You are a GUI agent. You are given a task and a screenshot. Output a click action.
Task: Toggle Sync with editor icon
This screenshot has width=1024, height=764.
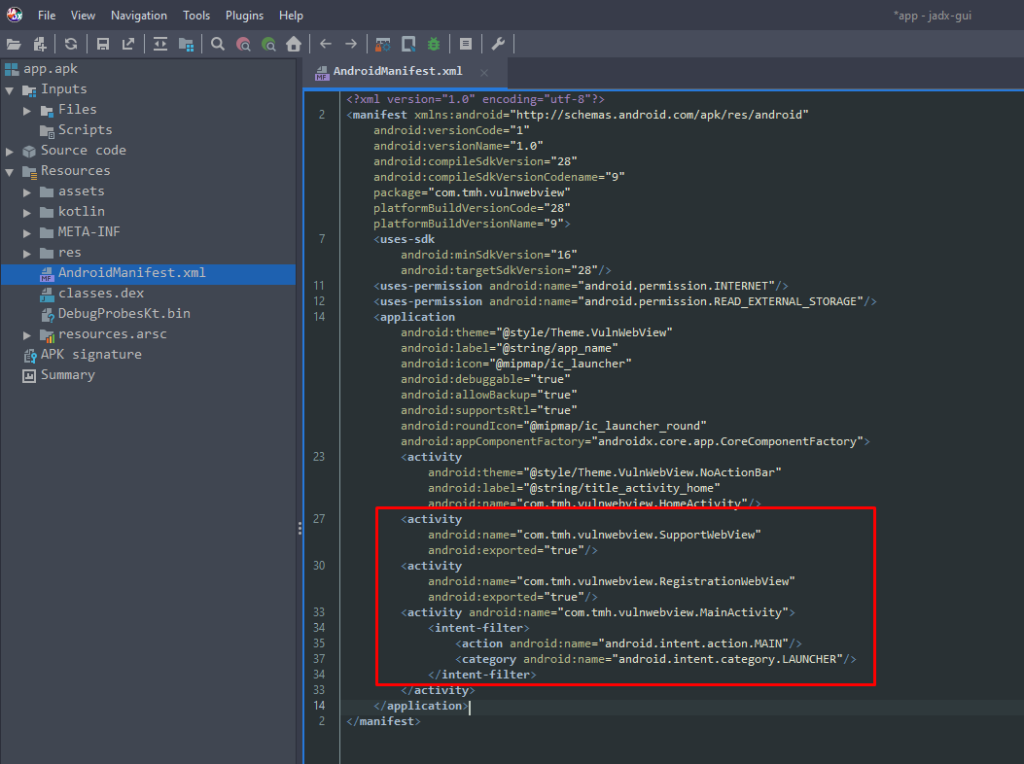pos(160,44)
